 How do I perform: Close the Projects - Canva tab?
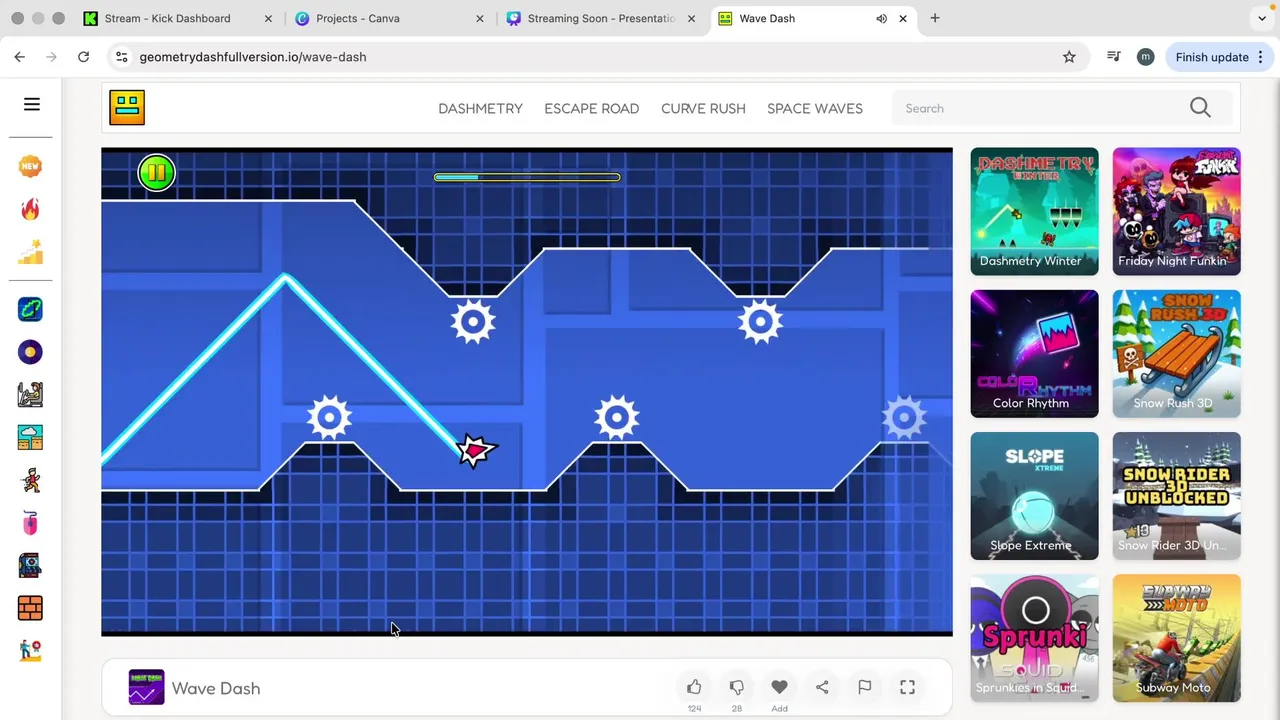479,18
